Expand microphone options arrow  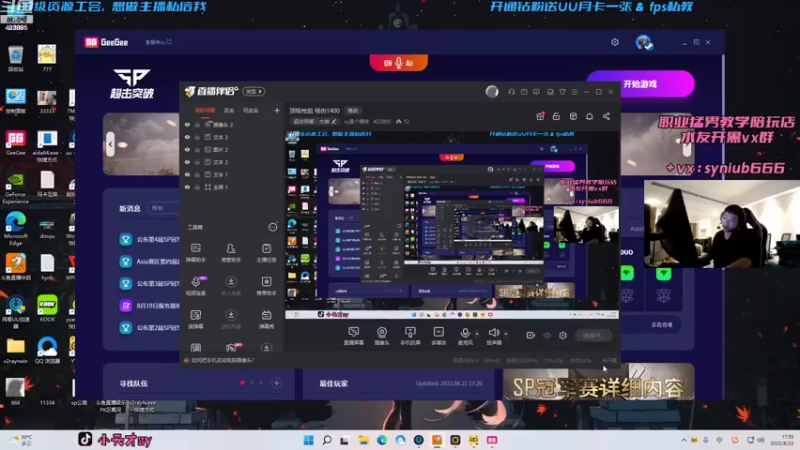click(x=477, y=334)
